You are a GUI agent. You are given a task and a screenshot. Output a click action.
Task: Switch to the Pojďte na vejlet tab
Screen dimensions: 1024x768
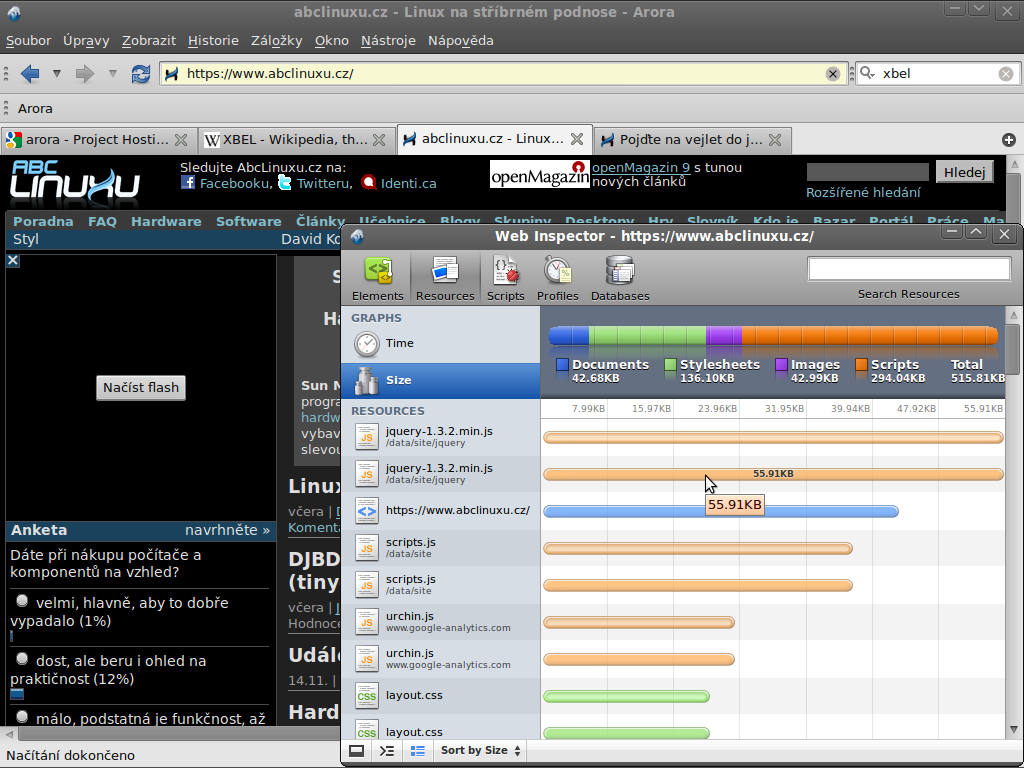click(x=692, y=140)
